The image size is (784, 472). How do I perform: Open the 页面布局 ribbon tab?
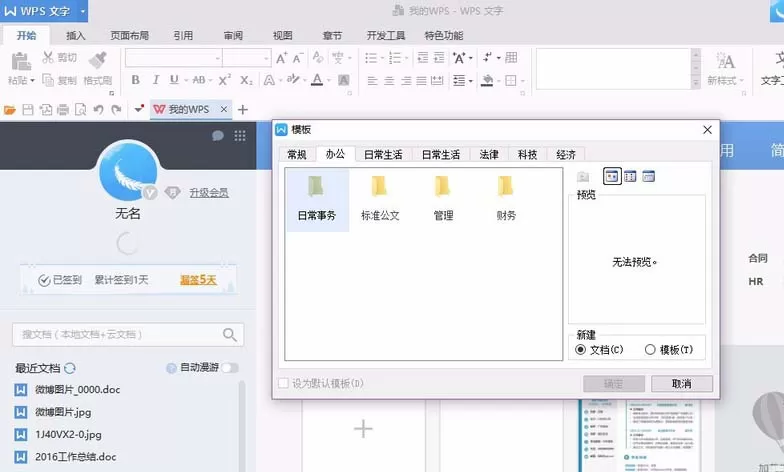130,36
